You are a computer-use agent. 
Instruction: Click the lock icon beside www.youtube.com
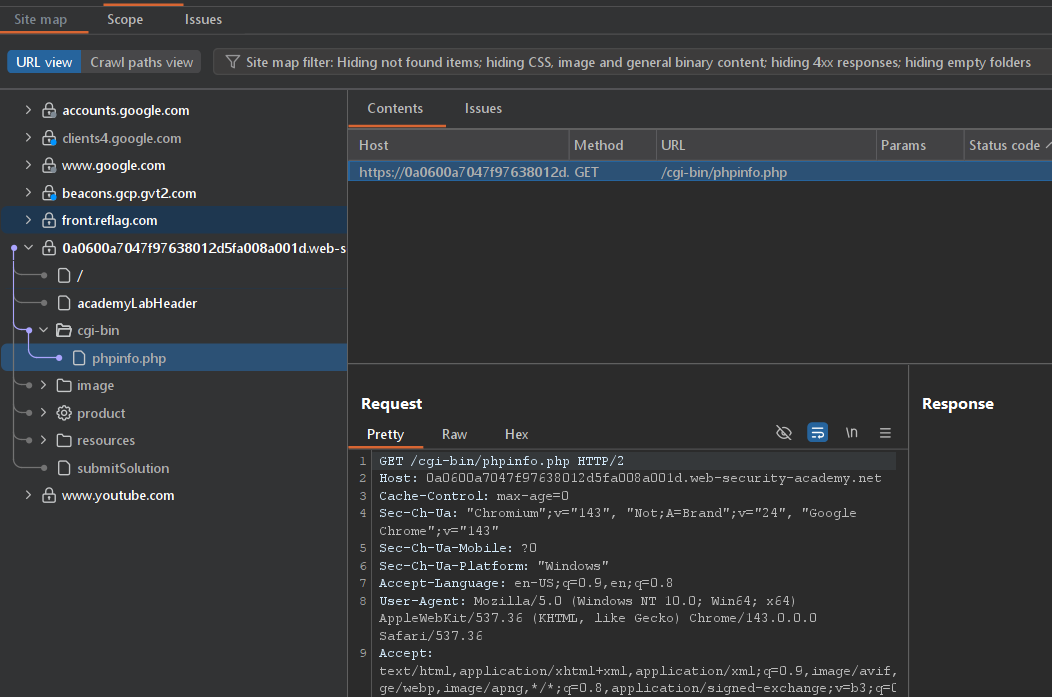pos(48,495)
